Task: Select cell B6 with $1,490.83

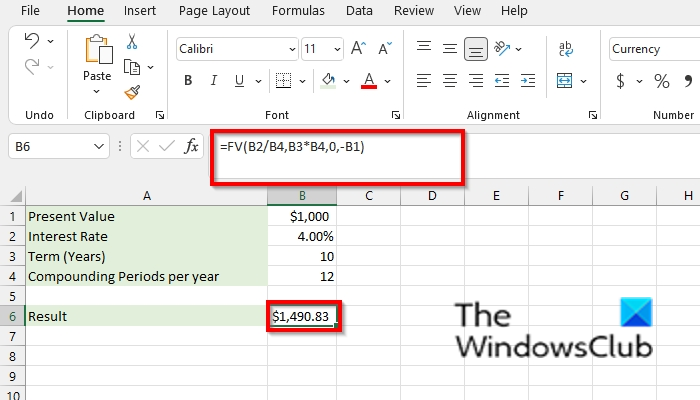Action: point(302,316)
